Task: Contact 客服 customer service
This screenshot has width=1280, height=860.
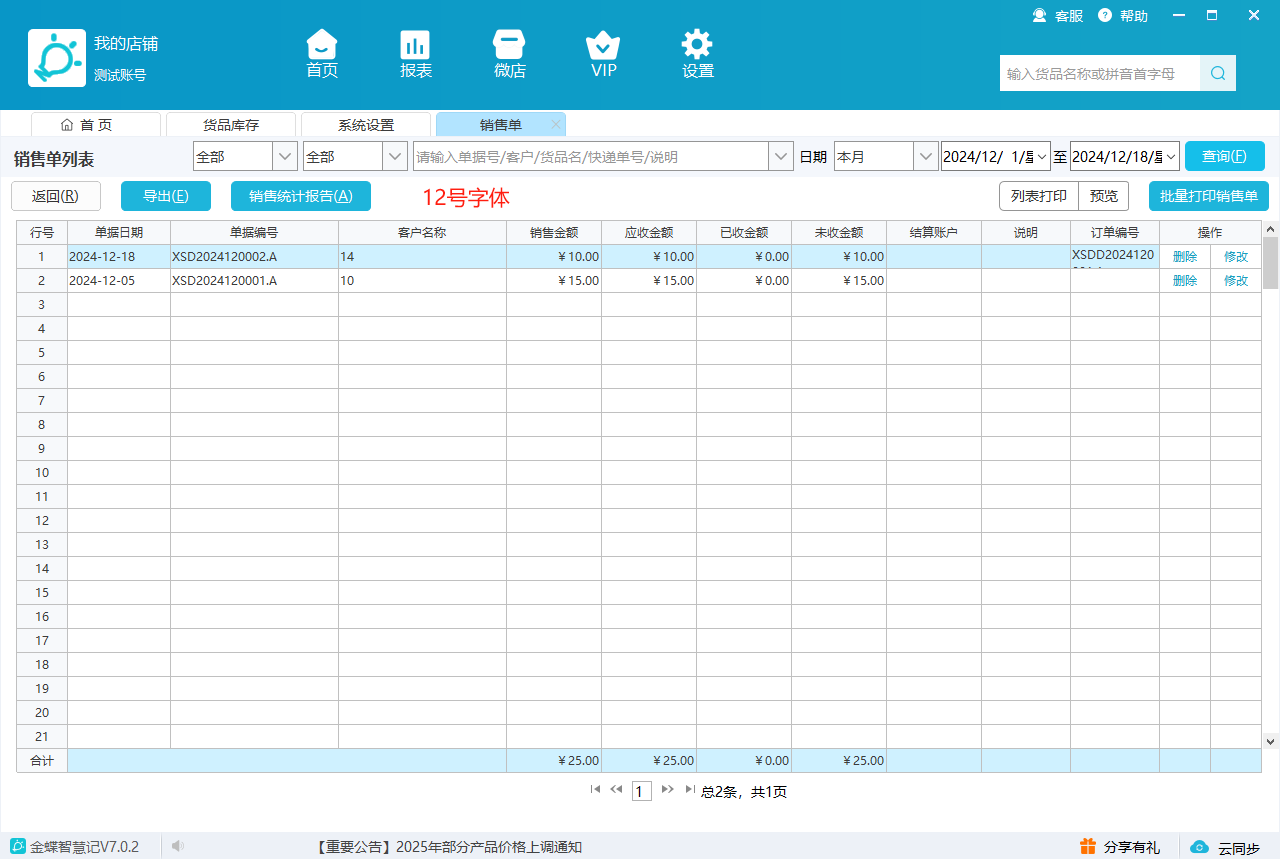Action: tap(1058, 15)
